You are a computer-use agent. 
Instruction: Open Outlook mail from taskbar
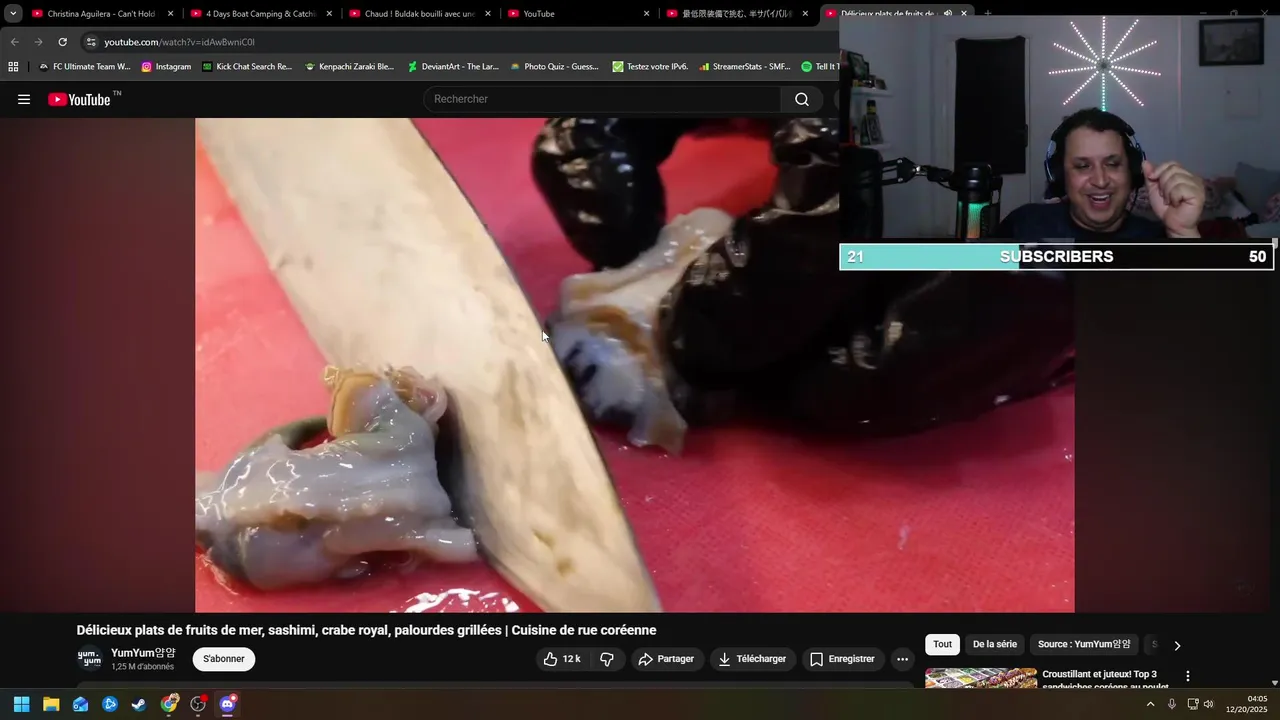80,704
